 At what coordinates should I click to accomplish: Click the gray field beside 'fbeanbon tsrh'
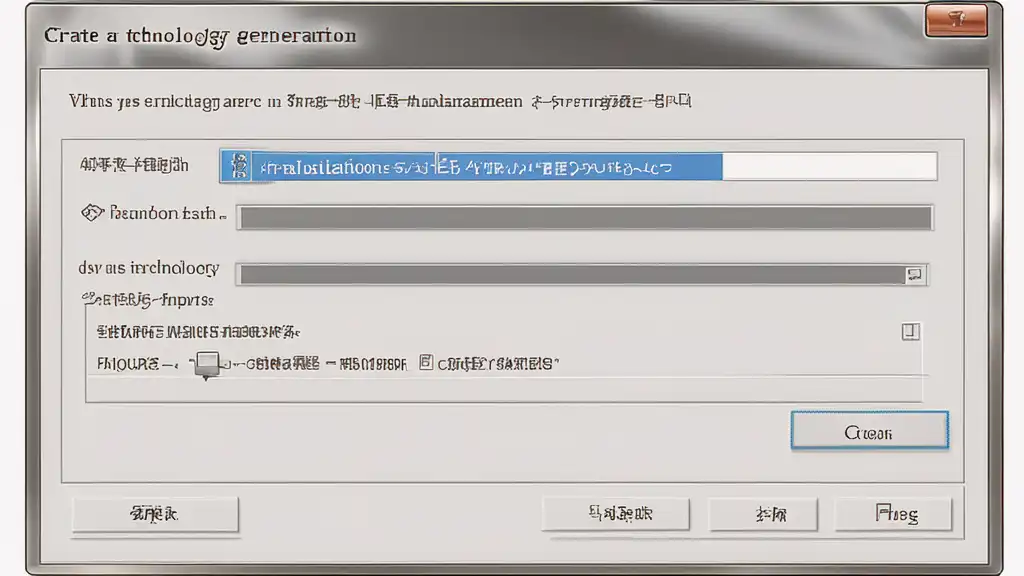click(584, 217)
